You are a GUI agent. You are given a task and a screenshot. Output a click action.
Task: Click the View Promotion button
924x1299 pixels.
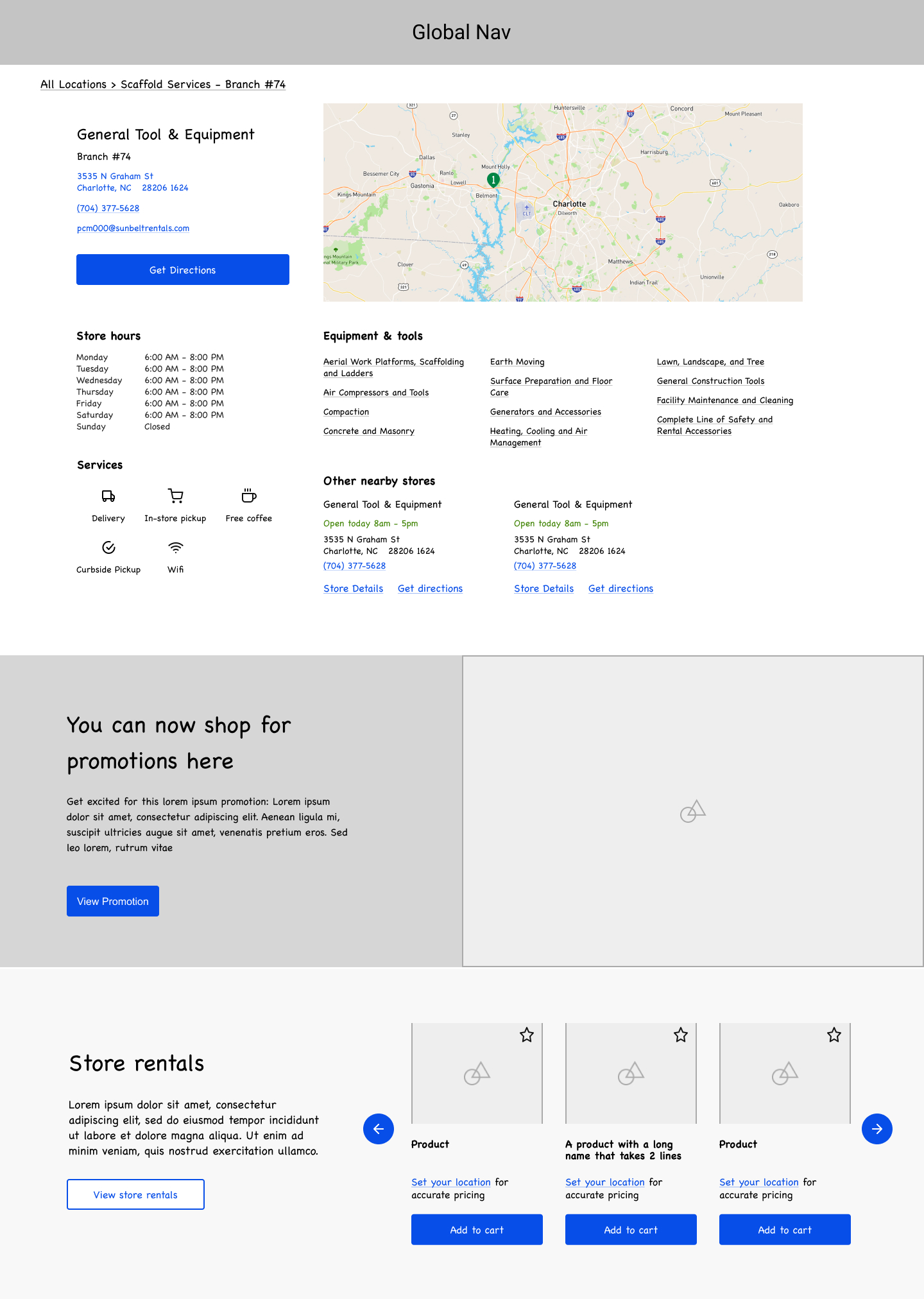(113, 901)
